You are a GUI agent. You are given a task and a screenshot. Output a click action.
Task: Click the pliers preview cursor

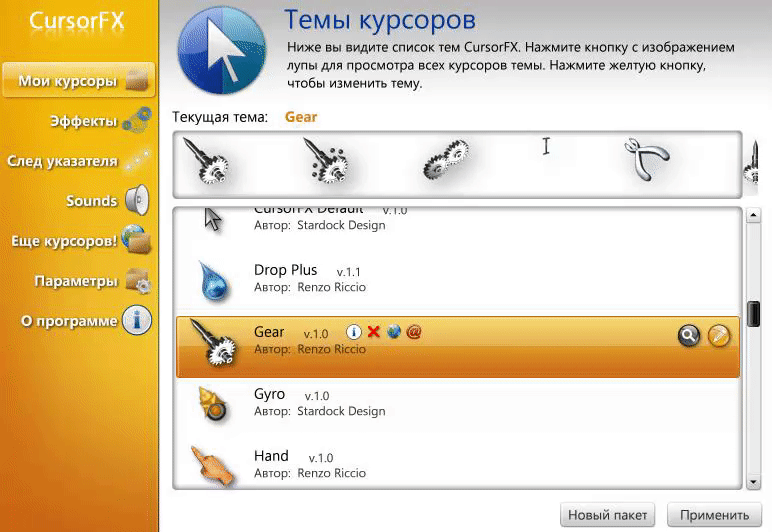[x=646, y=159]
